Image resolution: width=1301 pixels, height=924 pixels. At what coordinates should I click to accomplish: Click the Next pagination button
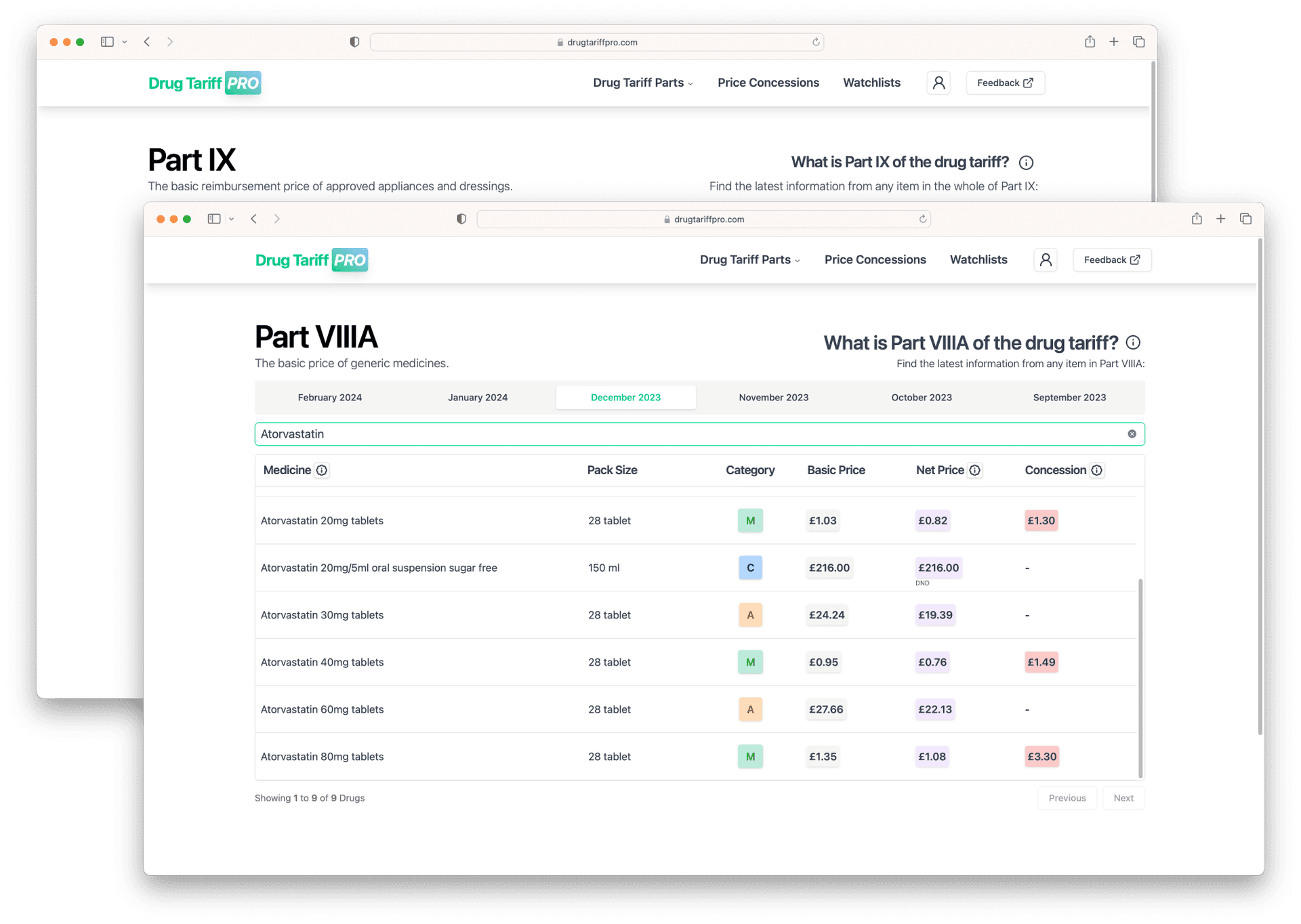click(x=1123, y=798)
